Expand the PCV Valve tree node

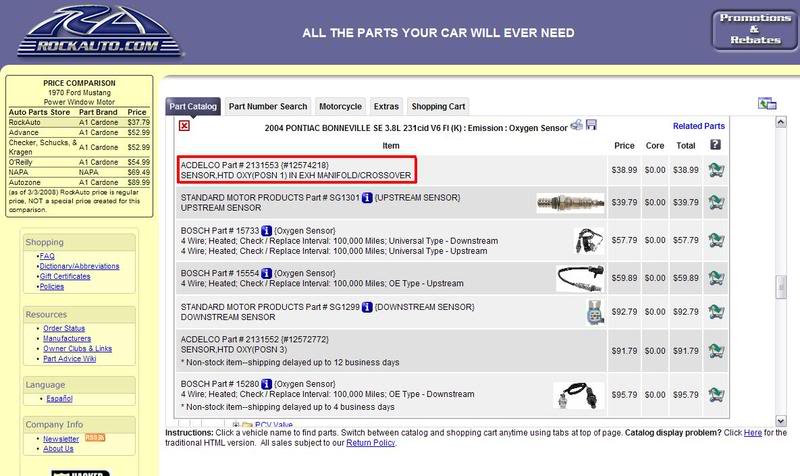tap(235, 424)
